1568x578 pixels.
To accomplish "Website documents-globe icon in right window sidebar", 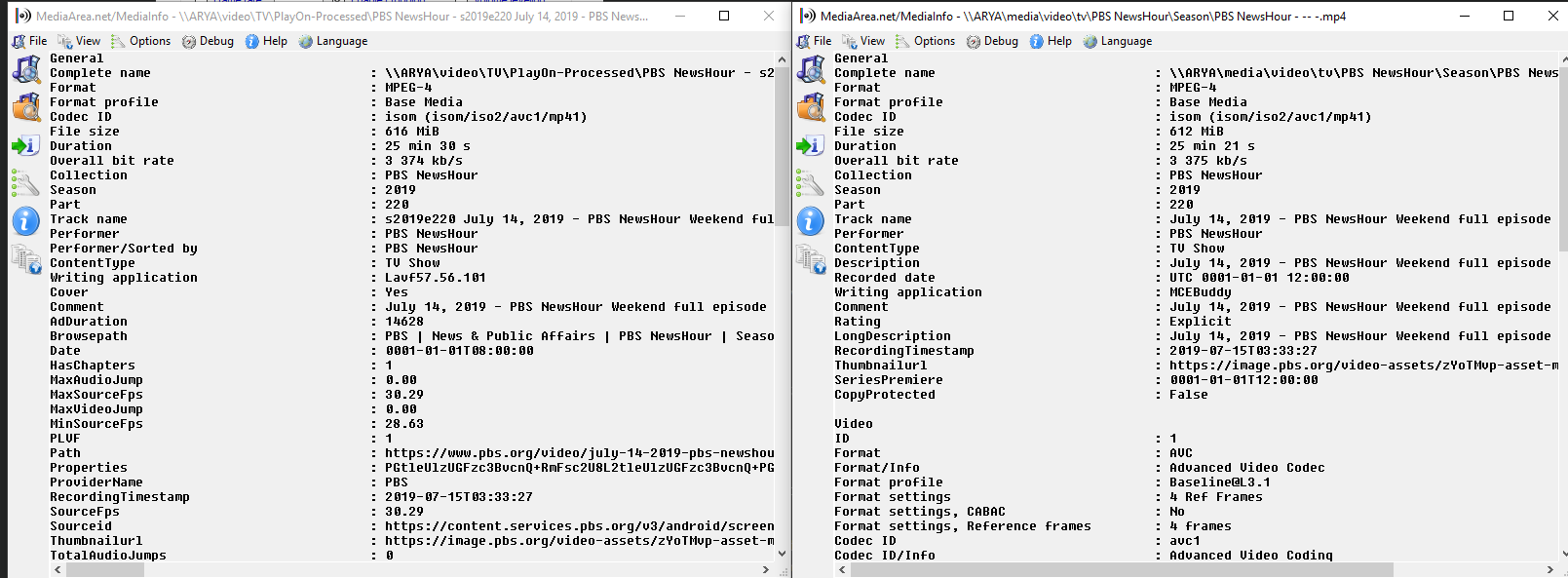I will tap(810, 259).
